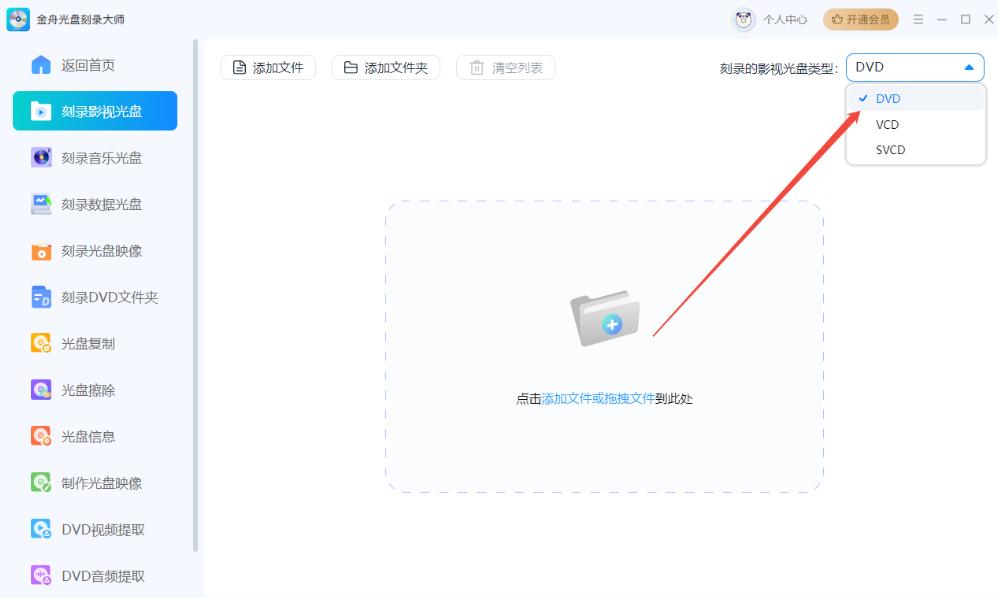Open the 刻录音乐光盘 music disc icon
The width and height of the screenshot is (998, 598).
[41, 157]
